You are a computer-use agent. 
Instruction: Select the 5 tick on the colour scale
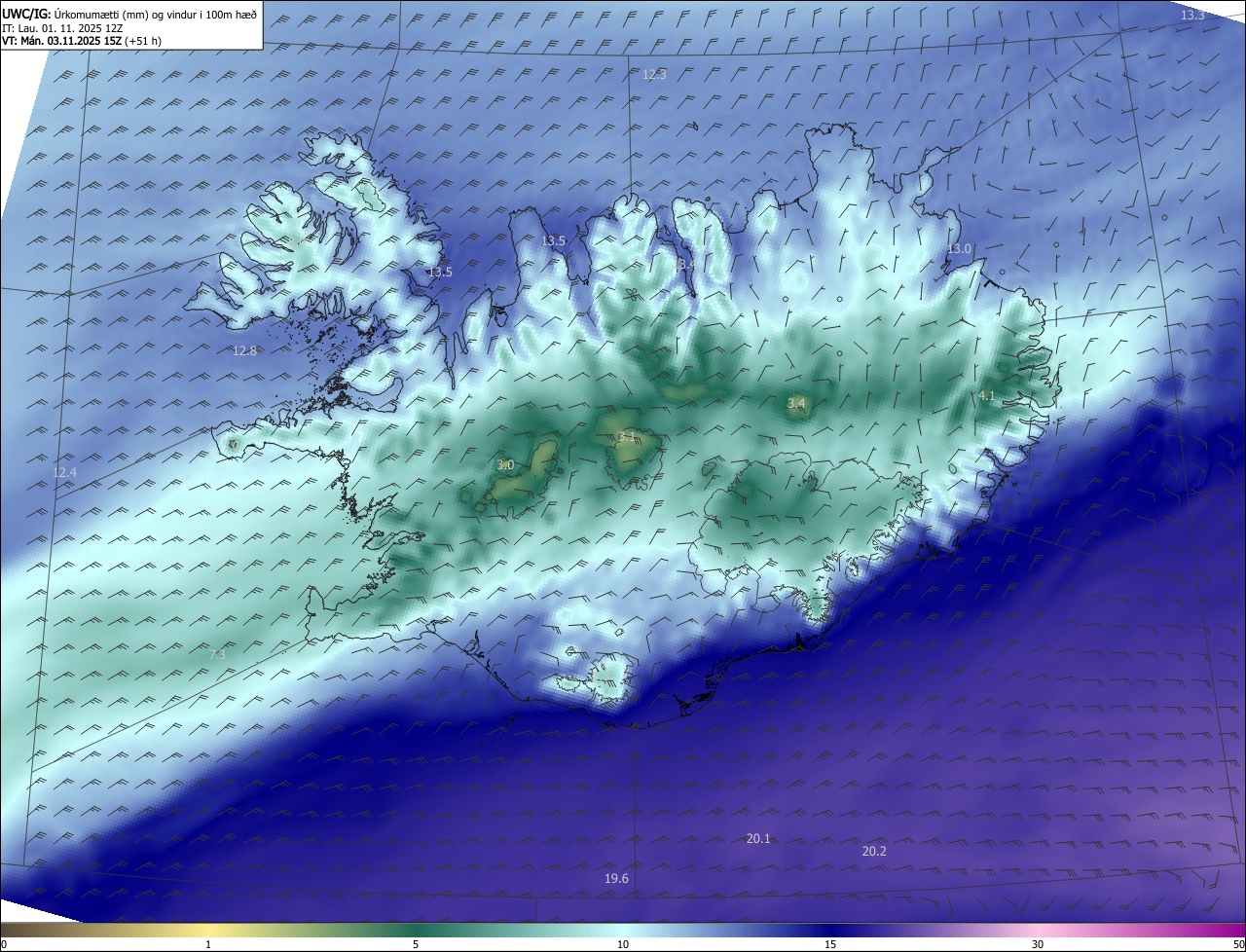point(416,944)
